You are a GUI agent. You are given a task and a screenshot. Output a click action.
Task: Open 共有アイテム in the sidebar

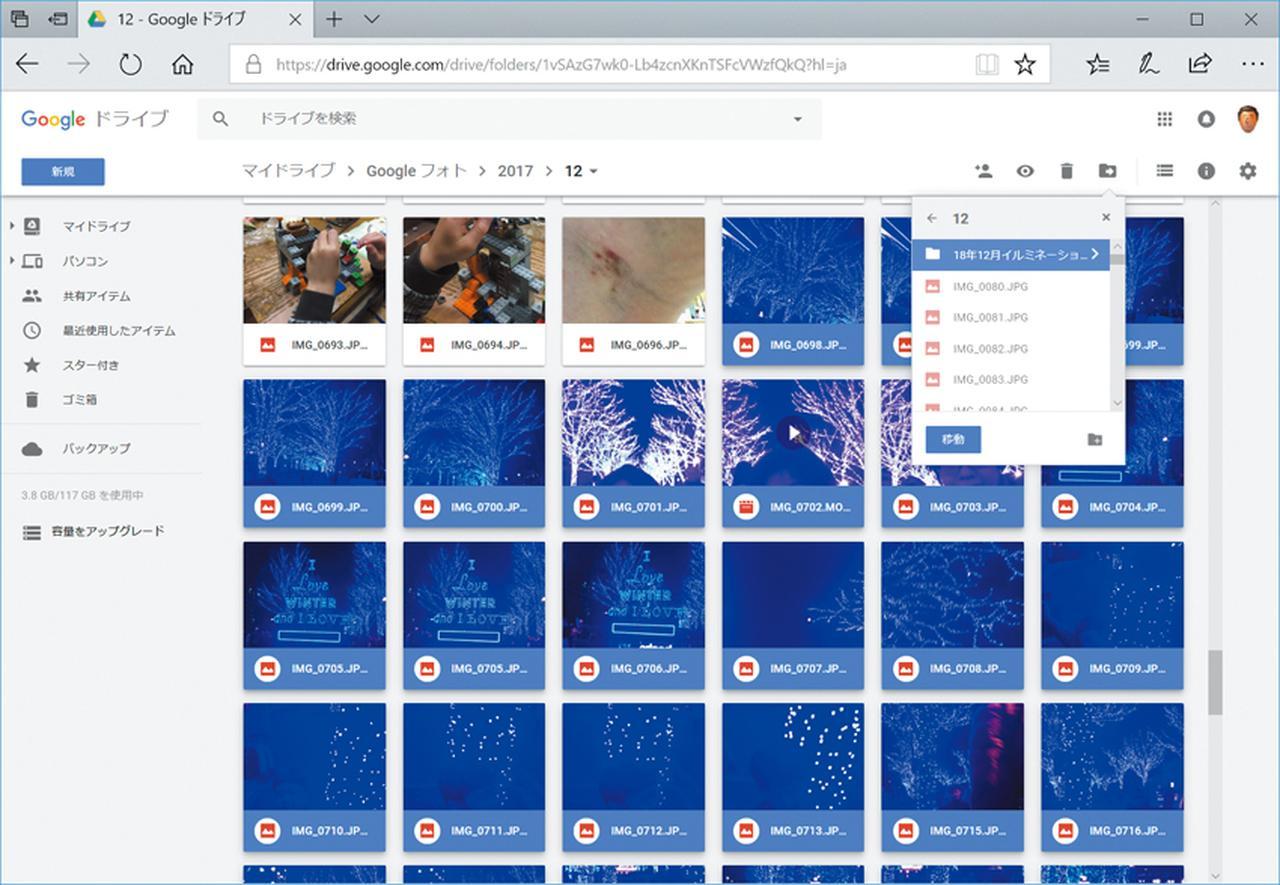point(95,296)
